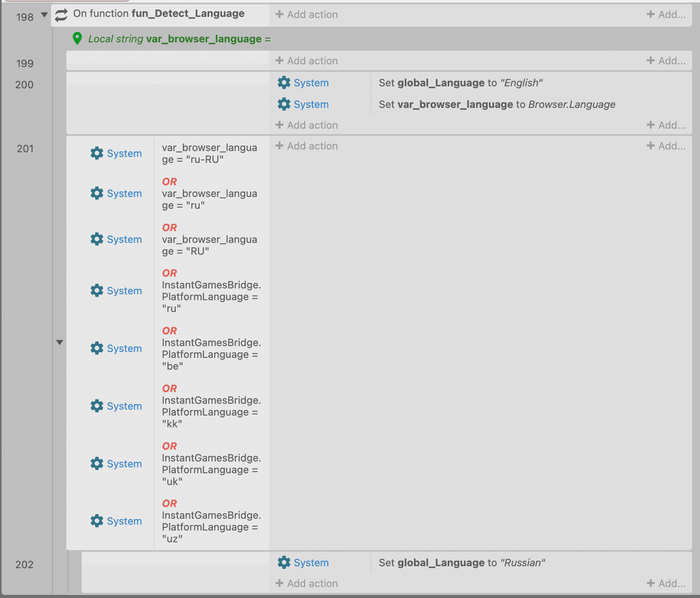Click System gear icon for Set var_browser_language action
This screenshot has height=598, width=700.
click(284, 104)
